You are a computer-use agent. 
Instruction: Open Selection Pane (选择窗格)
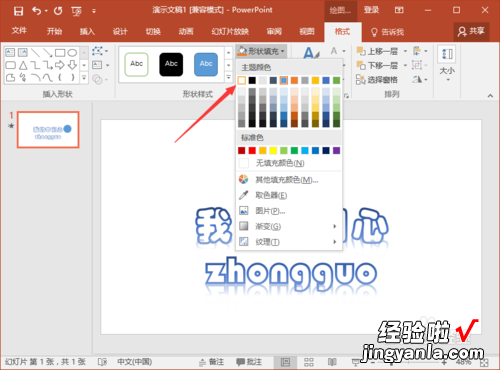click(377, 80)
